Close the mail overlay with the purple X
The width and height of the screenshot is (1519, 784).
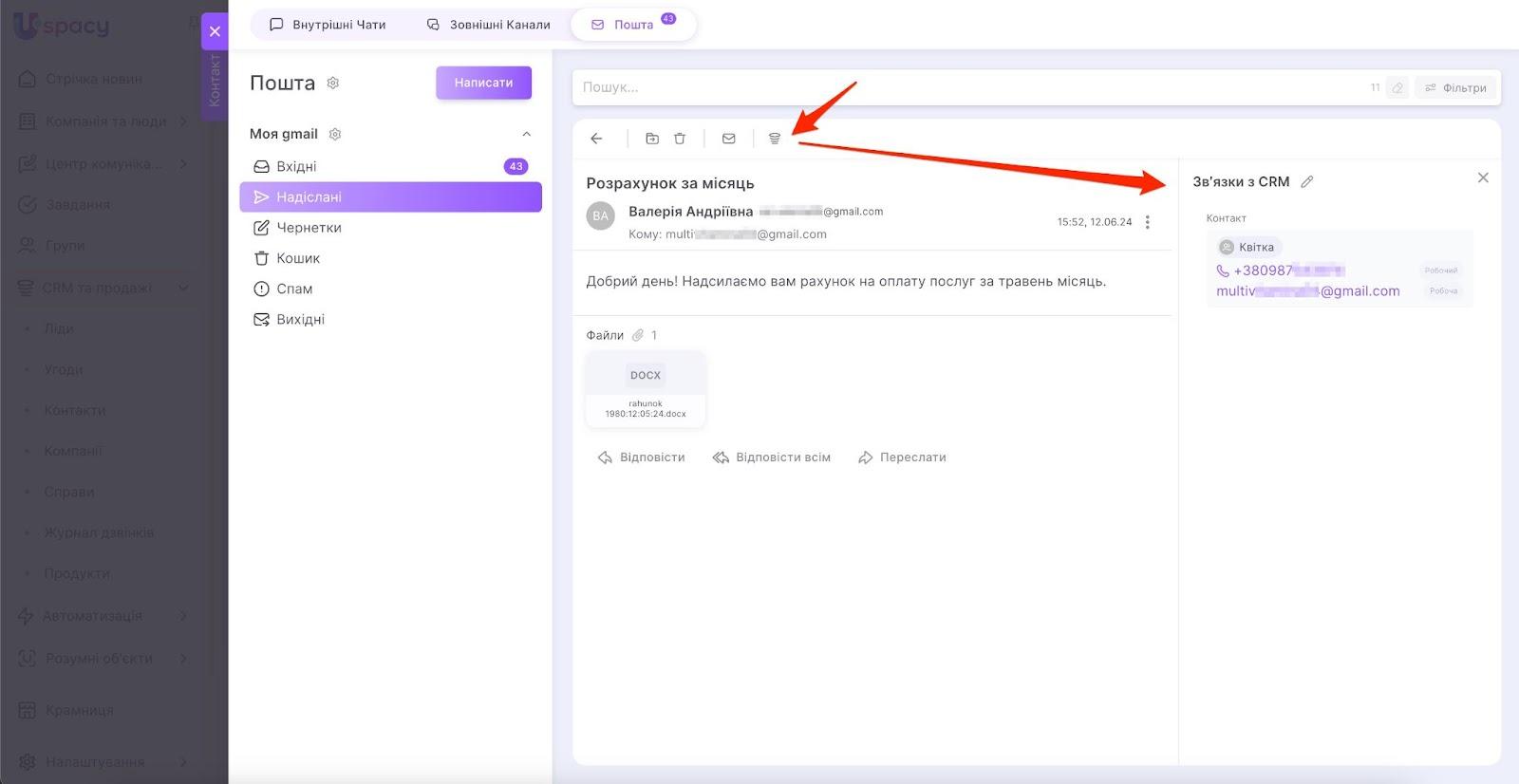(x=215, y=31)
